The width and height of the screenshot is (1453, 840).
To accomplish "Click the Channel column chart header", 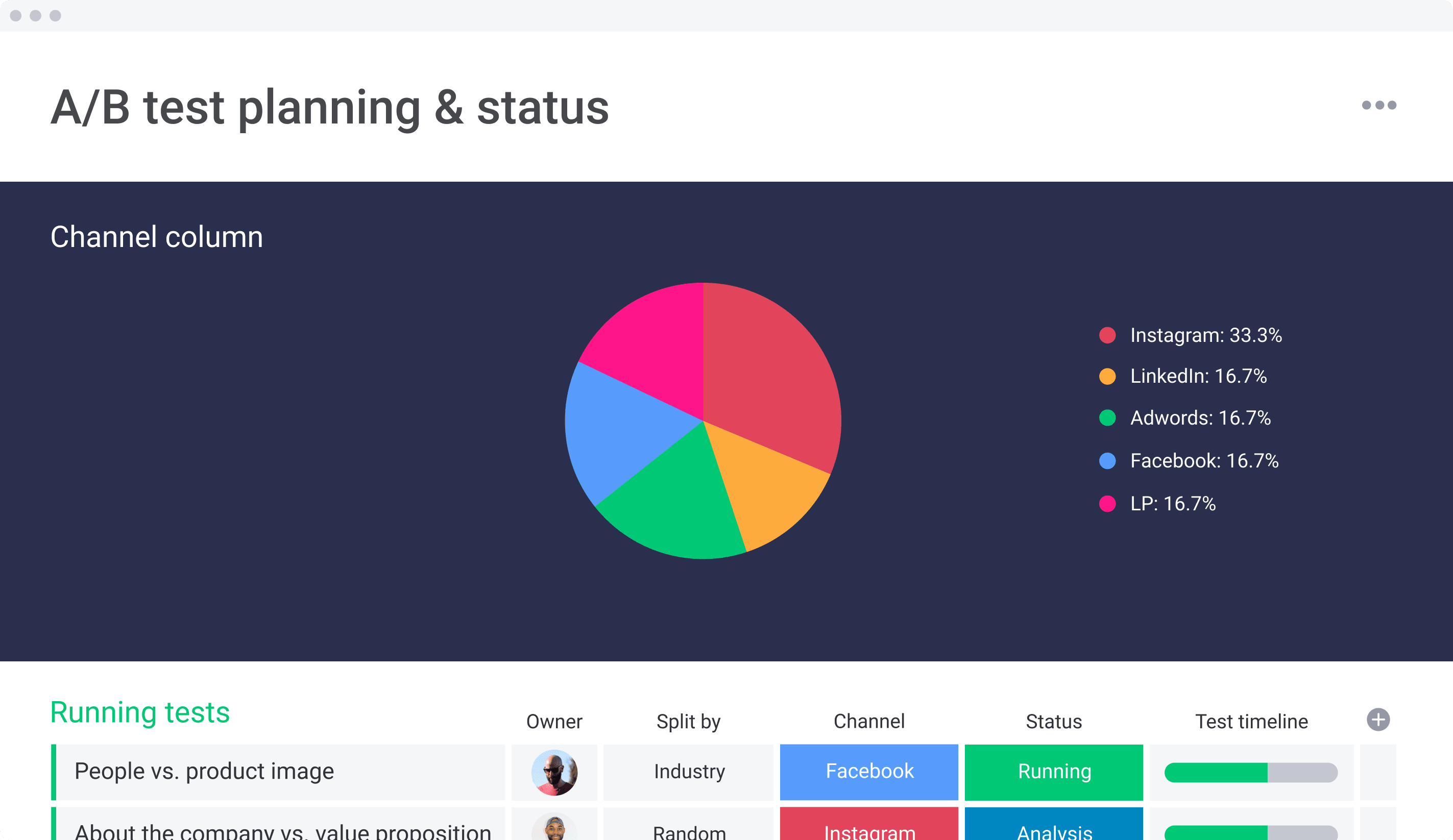I will (157, 236).
